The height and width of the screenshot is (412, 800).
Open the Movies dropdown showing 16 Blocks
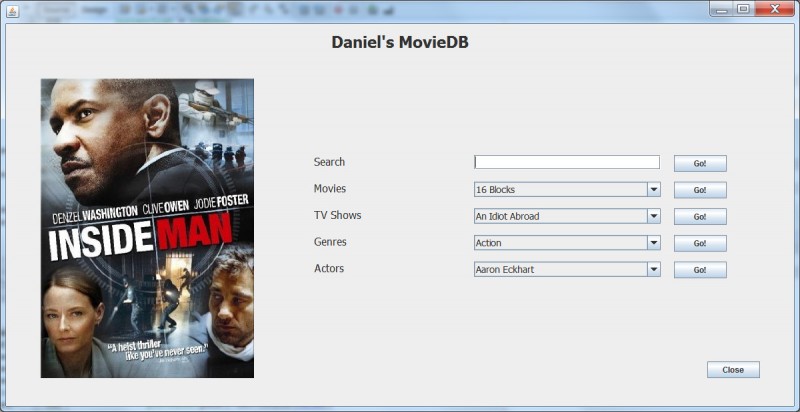pyautogui.click(x=567, y=190)
